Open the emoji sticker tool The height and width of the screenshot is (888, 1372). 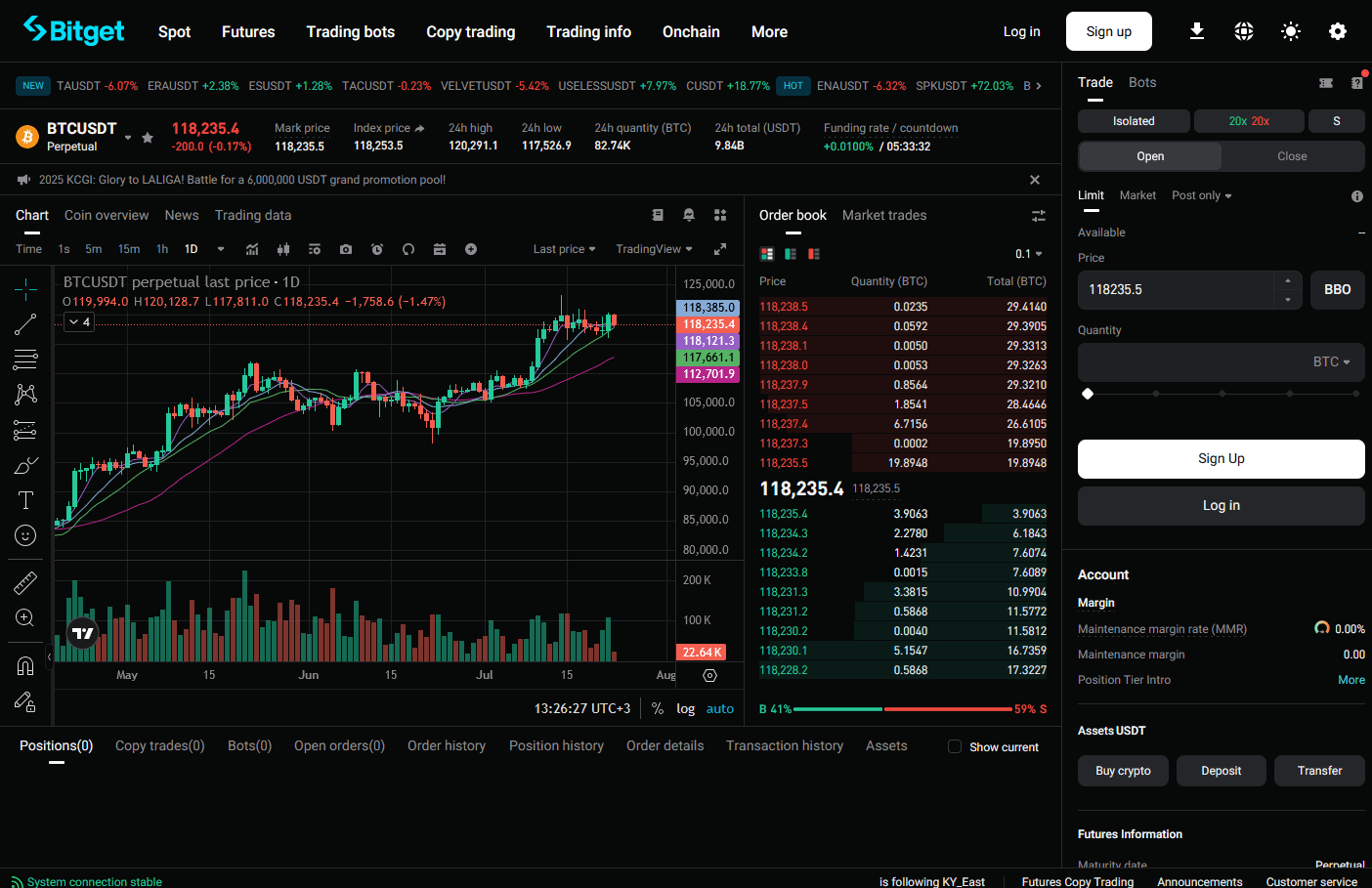(25, 535)
